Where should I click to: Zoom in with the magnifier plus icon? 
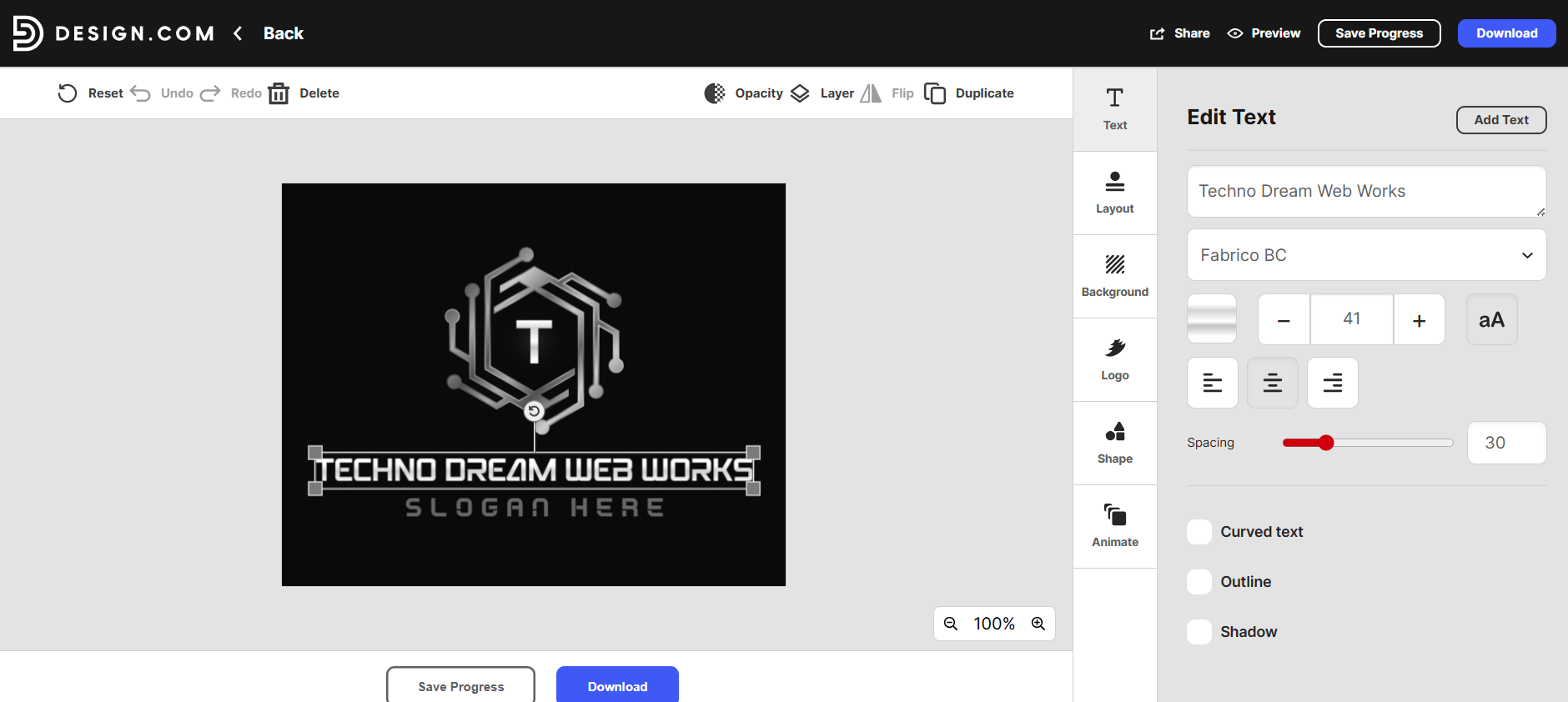[1038, 624]
